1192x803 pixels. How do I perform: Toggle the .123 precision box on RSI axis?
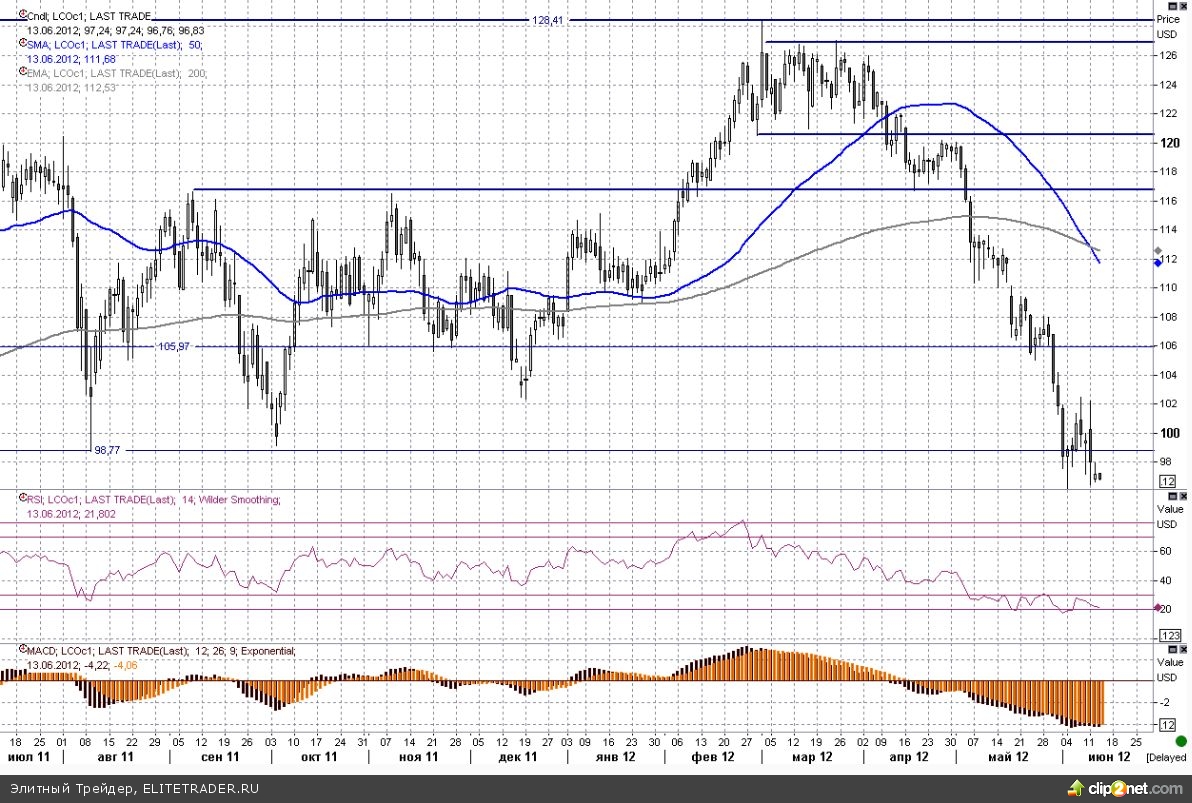[1168, 636]
